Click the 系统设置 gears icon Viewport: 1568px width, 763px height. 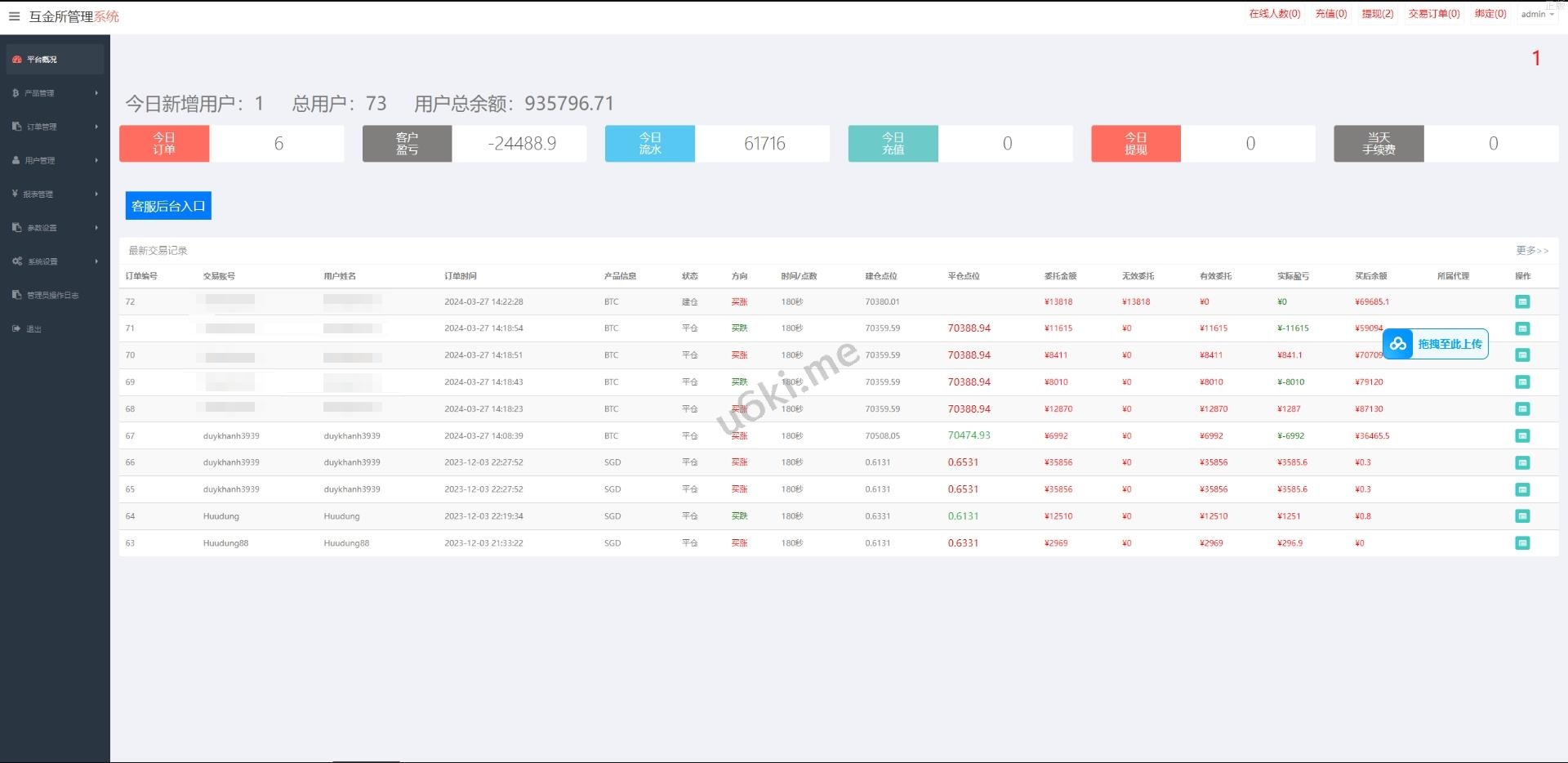(17, 261)
